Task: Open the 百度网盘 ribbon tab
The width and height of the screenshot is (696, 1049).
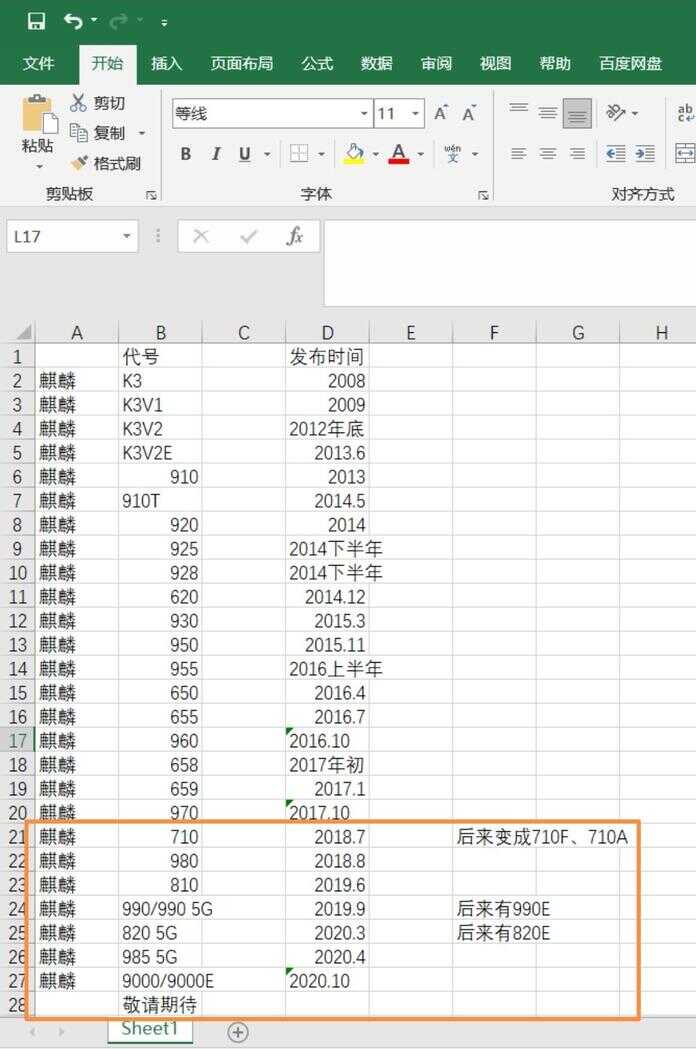Action: [x=630, y=64]
